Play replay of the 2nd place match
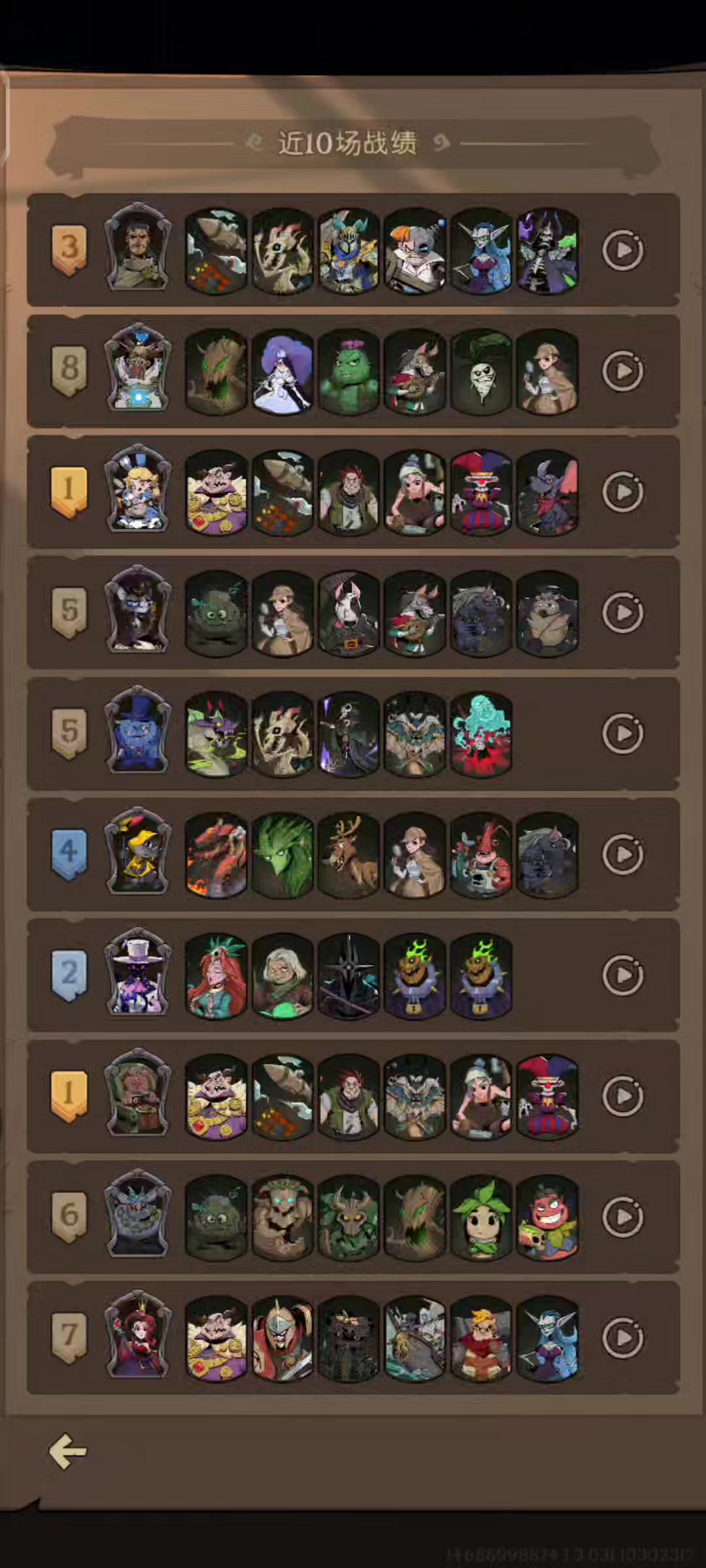Viewport: 706px width, 1568px height. 622,975
